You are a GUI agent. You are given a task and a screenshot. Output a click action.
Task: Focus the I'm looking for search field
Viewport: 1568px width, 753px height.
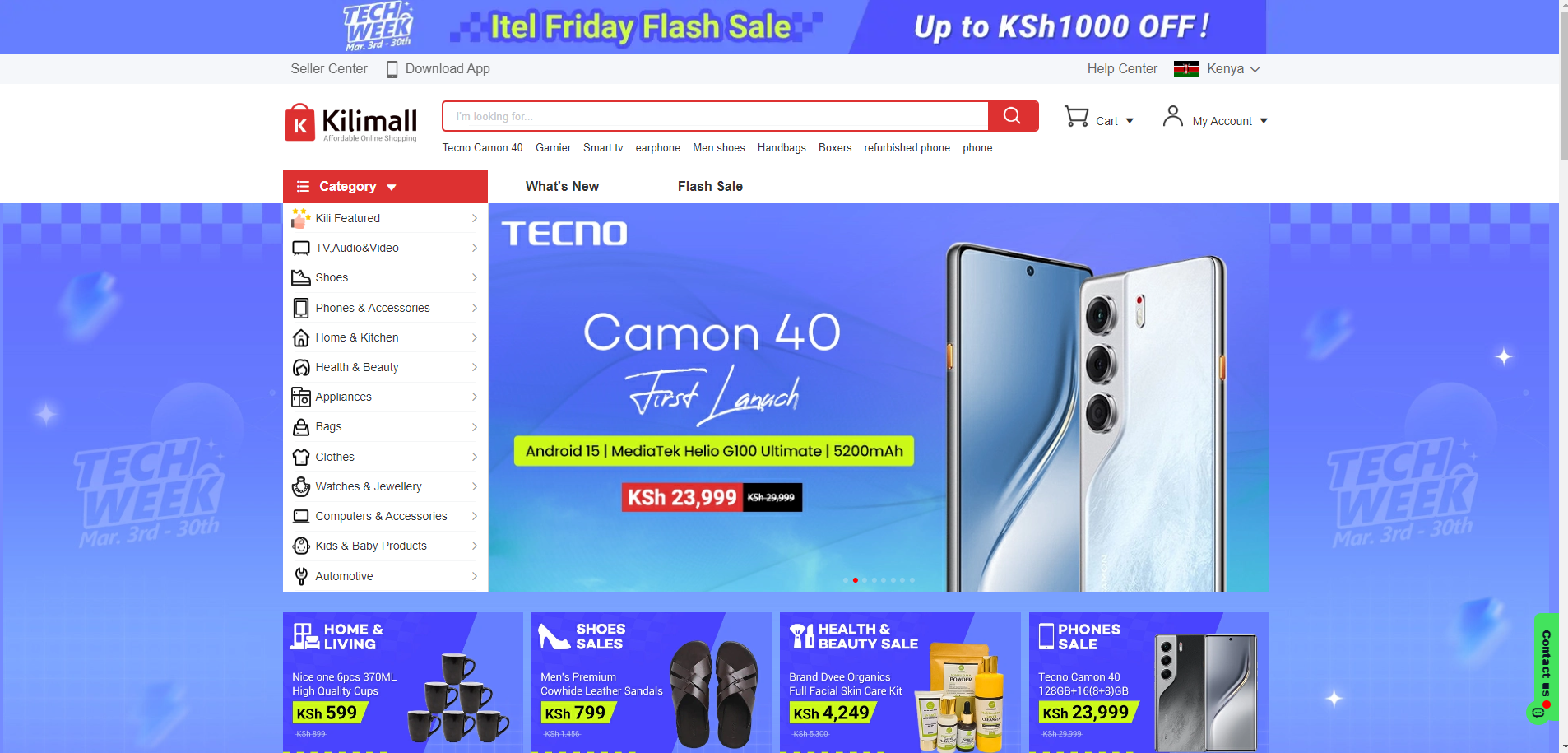[x=715, y=116]
